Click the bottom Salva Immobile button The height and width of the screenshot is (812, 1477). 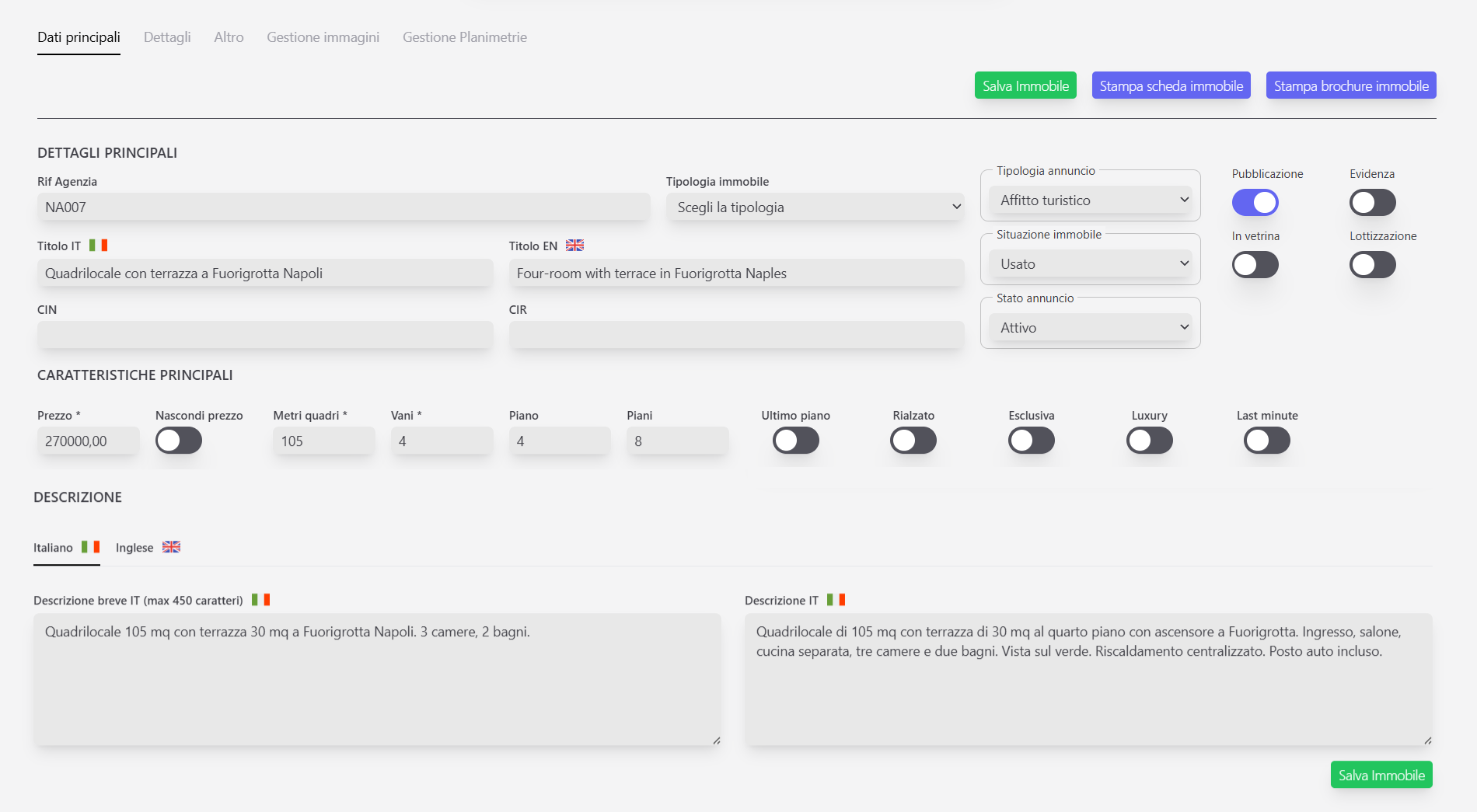(1381, 775)
